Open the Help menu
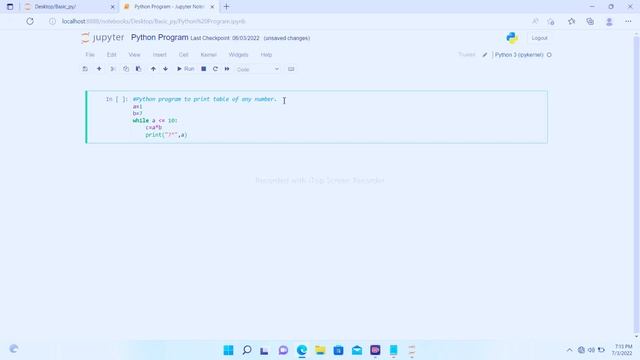This screenshot has width=640, height=360. 266,55
